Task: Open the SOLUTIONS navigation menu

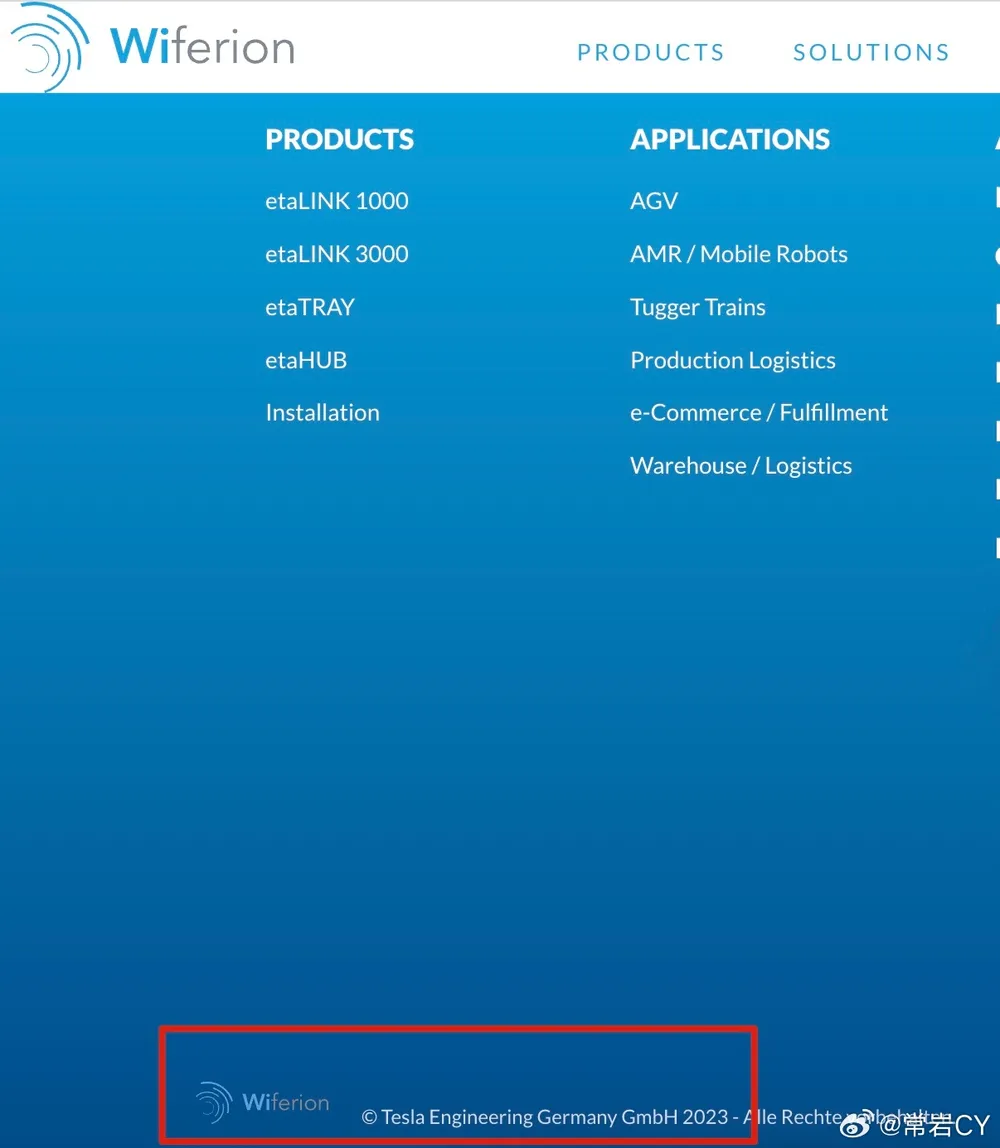Action: click(x=871, y=52)
